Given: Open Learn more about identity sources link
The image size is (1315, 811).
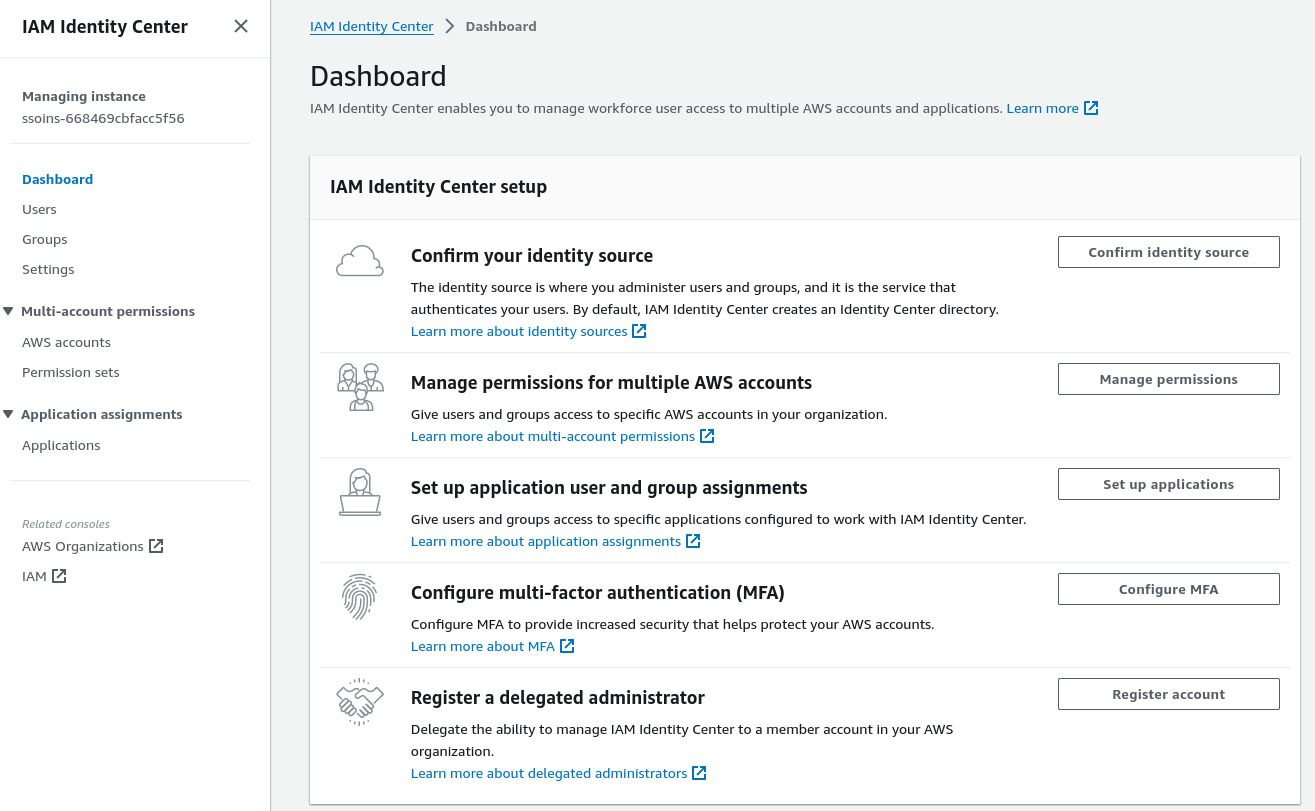Looking at the screenshot, I should [x=518, y=330].
